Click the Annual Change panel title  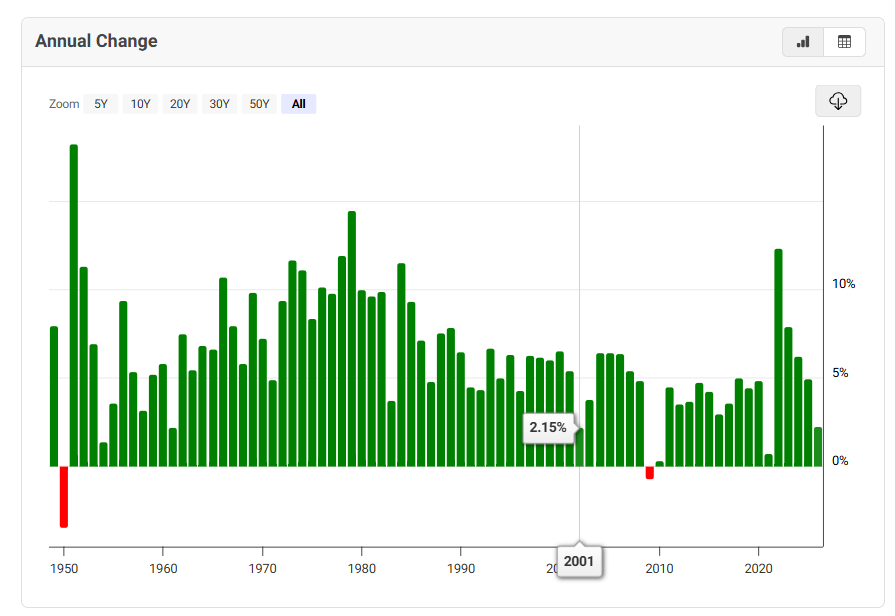click(96, 41)
